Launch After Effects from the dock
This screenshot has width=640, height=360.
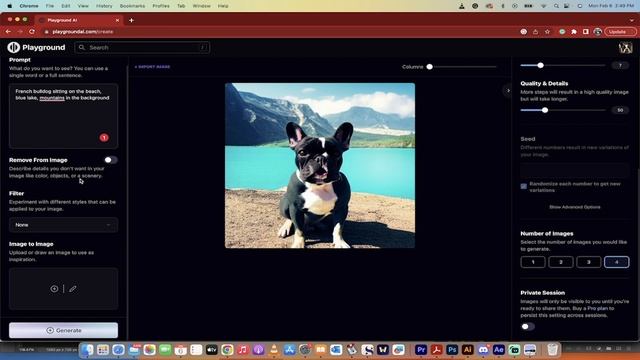point(498,350)
